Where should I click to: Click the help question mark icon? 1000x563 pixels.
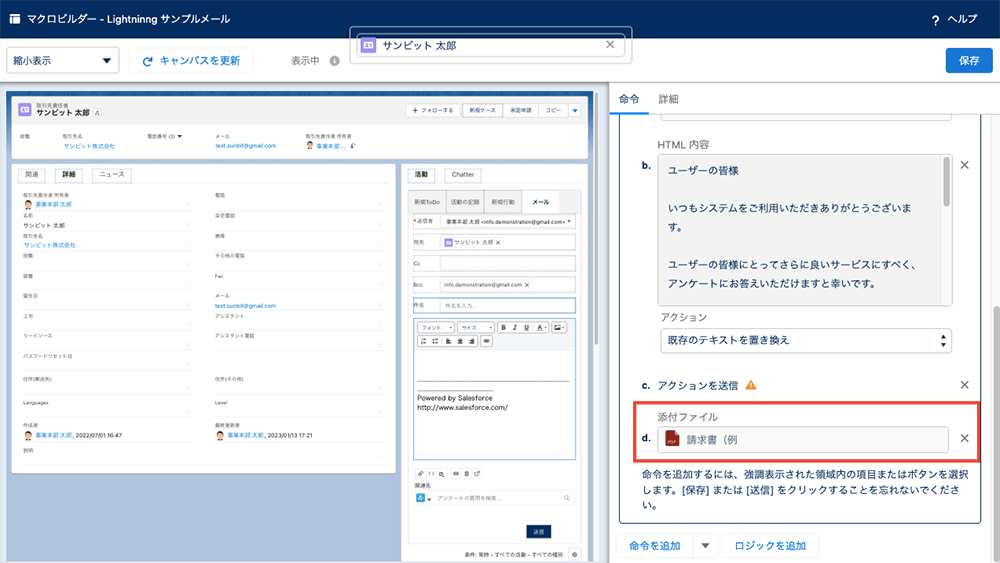[935, 20]
